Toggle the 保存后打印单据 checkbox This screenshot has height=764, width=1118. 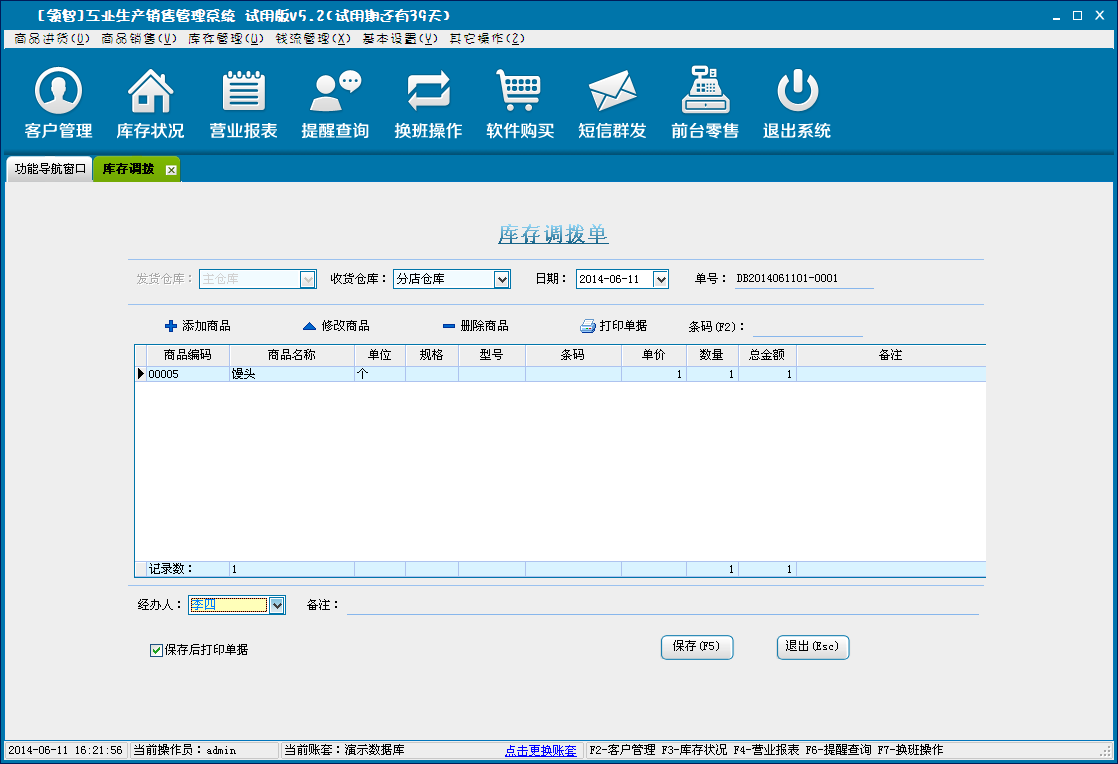coord(156,650)
